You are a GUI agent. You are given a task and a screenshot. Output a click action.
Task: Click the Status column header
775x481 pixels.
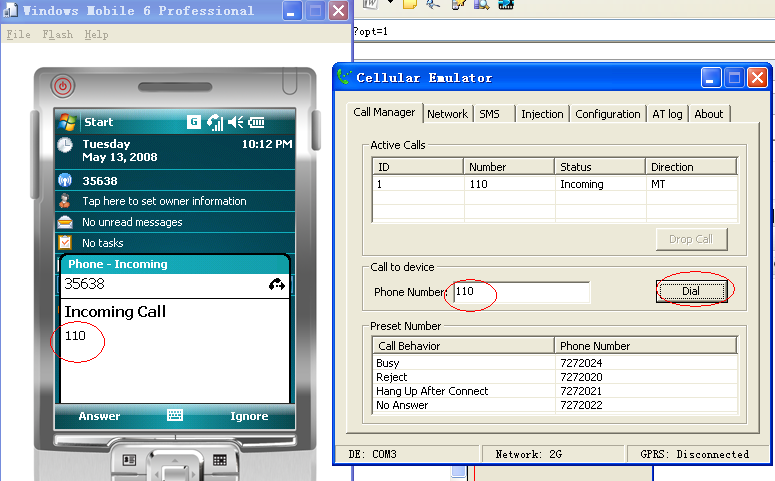coord(600,167)
